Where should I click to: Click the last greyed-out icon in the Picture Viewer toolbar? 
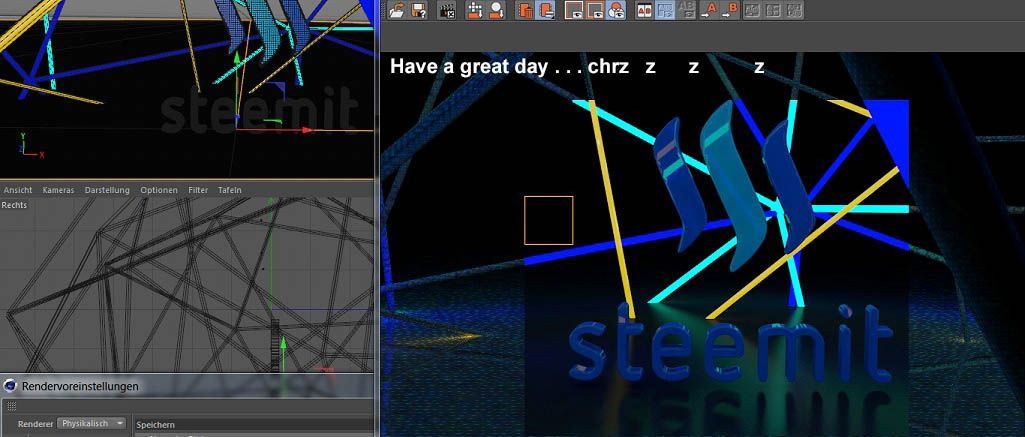pyautogui.click(x=794, y=10)
